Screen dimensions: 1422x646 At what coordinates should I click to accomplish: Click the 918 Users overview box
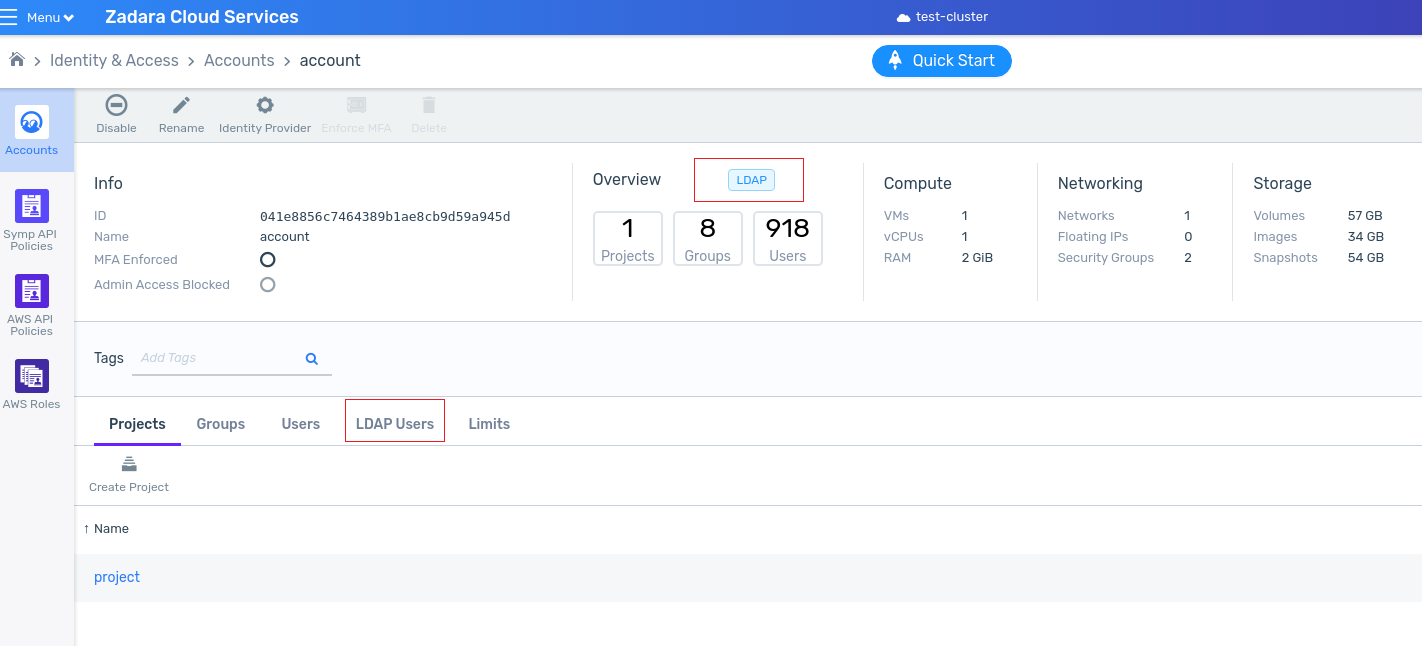[788, 239]
